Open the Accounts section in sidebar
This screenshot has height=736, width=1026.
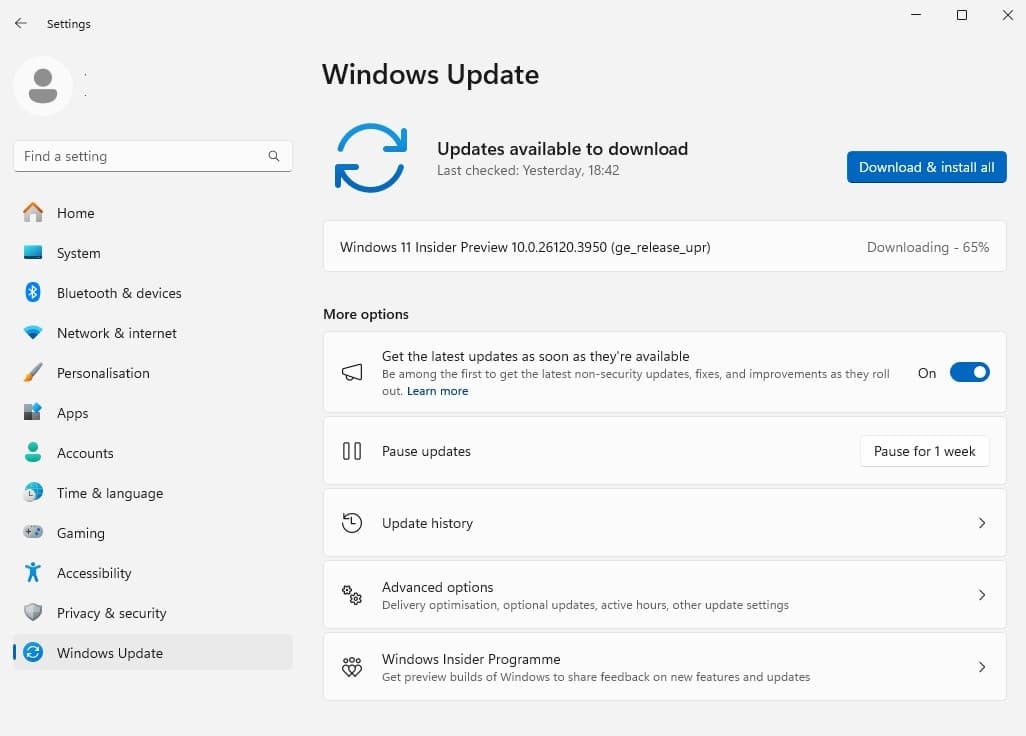[x=85, y=453]
